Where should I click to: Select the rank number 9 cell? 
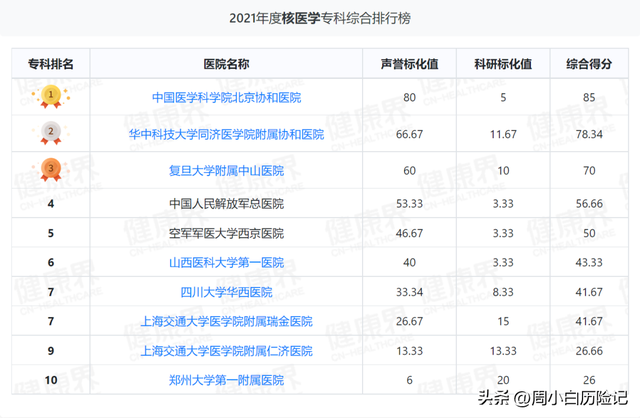coord(51,351)
